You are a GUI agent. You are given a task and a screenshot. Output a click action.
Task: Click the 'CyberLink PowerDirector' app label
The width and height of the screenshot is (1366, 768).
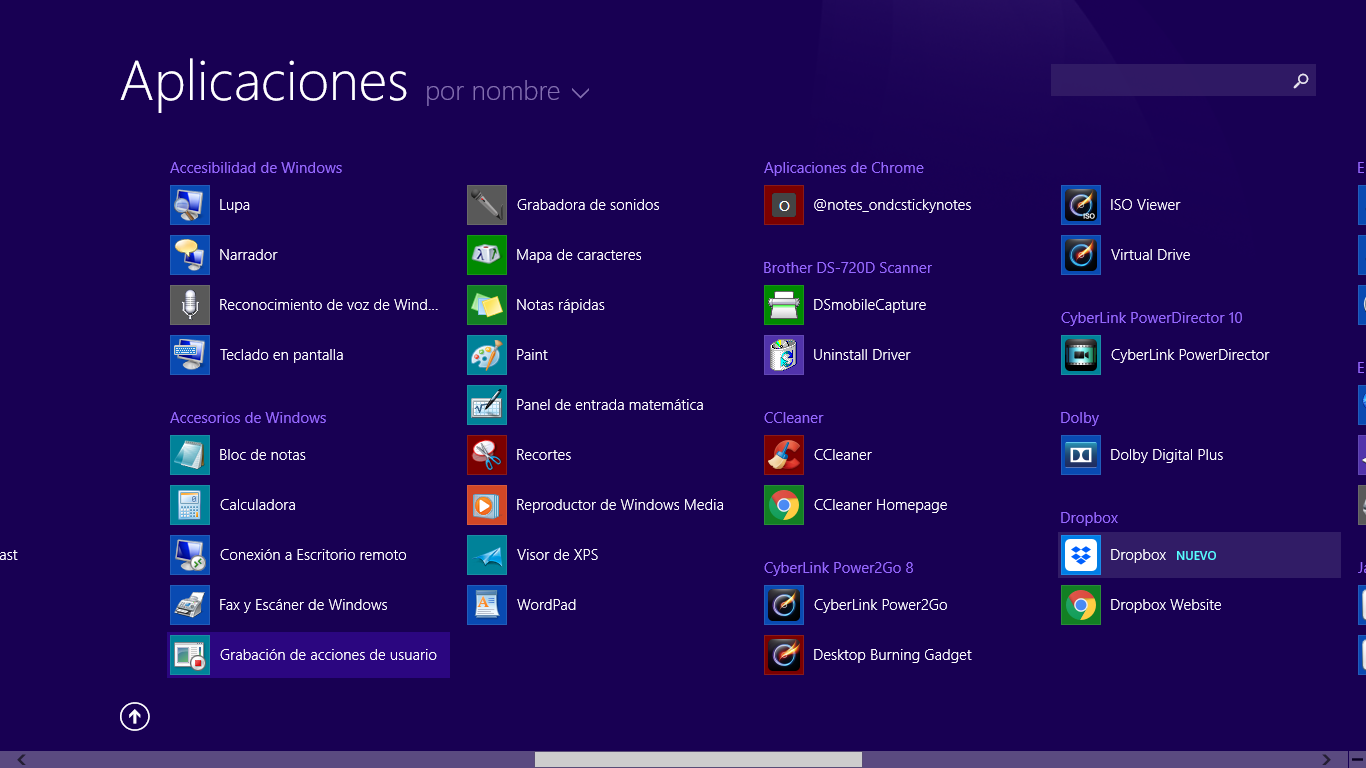point(1190,355)
